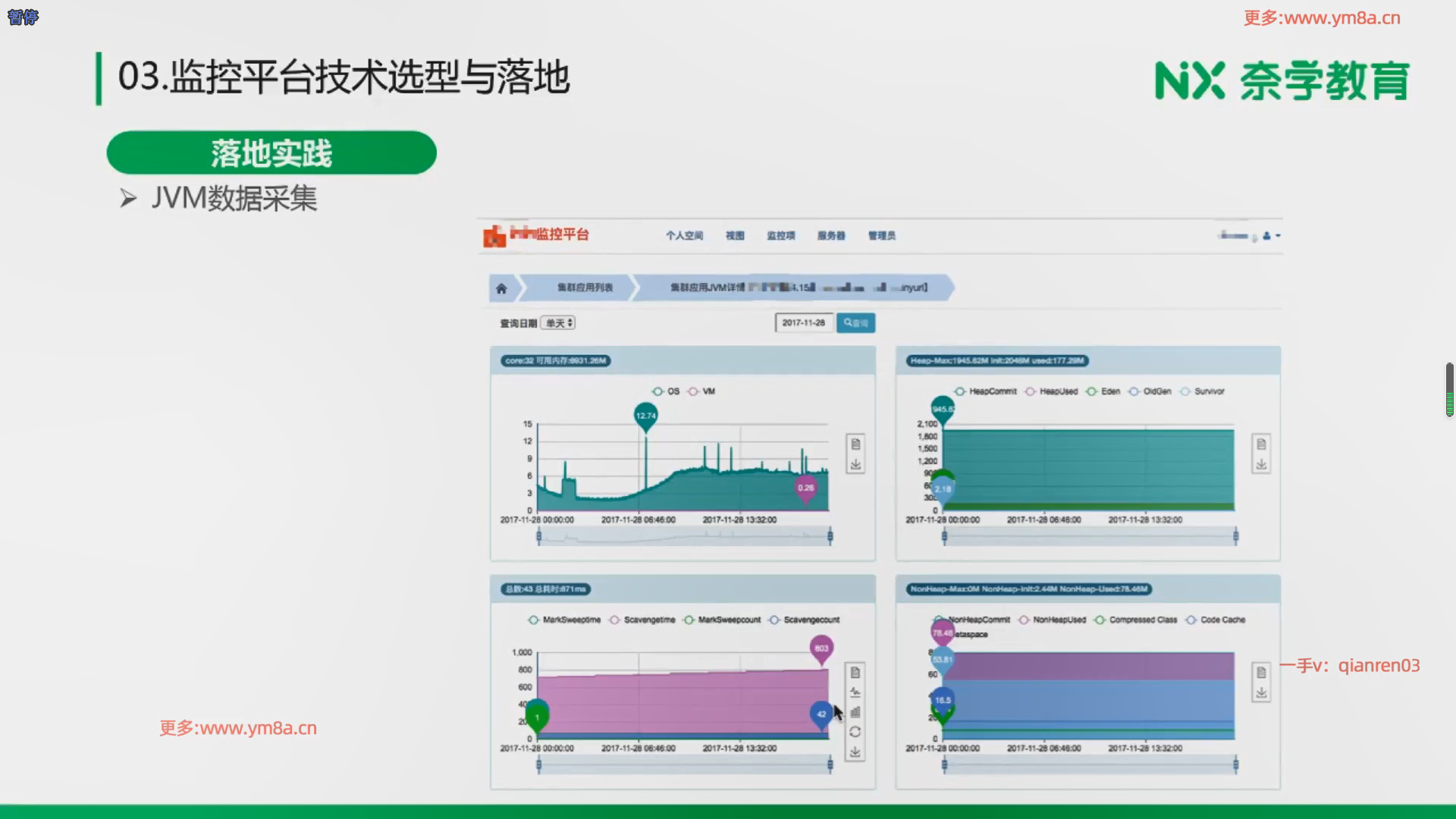Click right zoom slider handle under CPU chart
The image size is (1456, 819).
pyautogui.click(x=830, y=537)
